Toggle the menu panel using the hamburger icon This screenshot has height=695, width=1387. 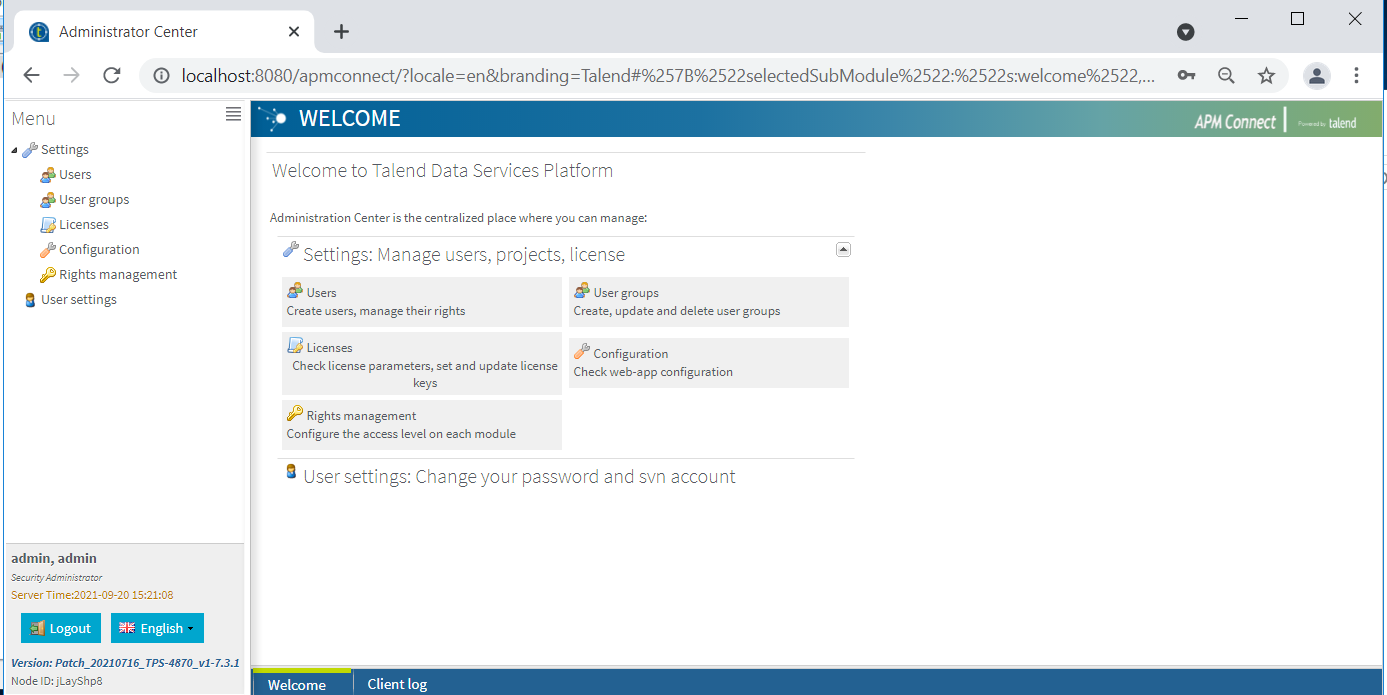[233, 114]
